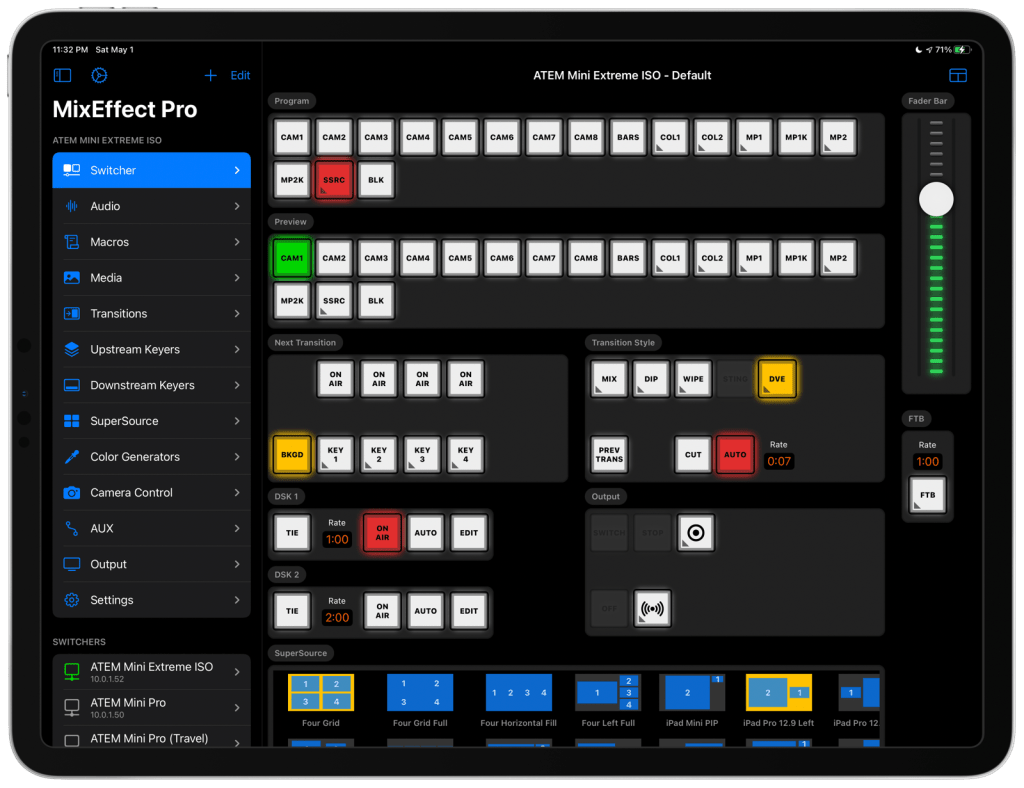Toggle TIE for Downstream Keyer 1

292,532
